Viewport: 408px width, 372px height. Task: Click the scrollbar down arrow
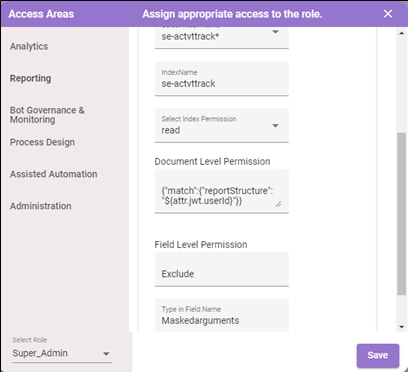[x=401, y=327]
